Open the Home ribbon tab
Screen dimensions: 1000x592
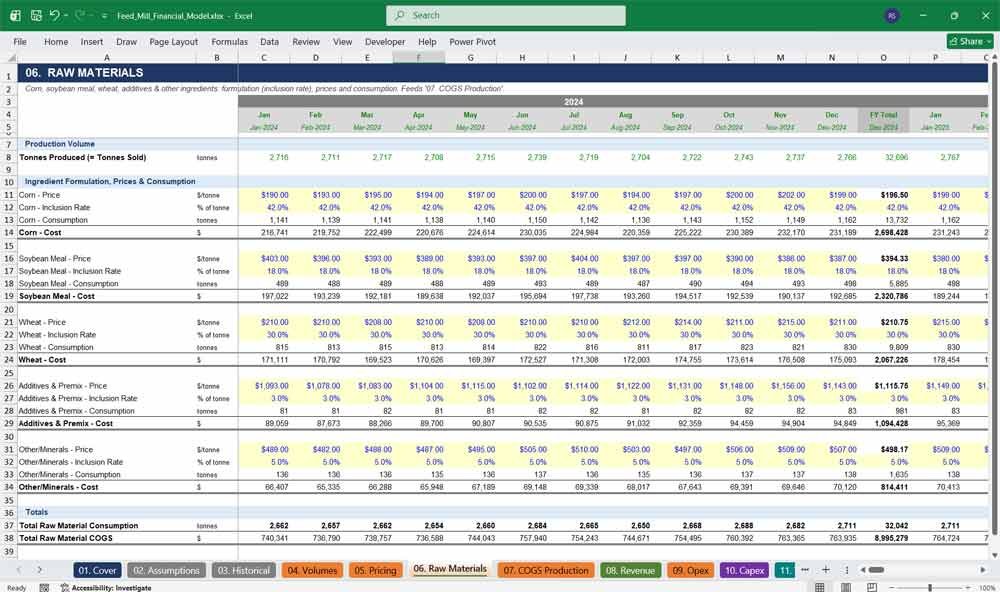56,41
